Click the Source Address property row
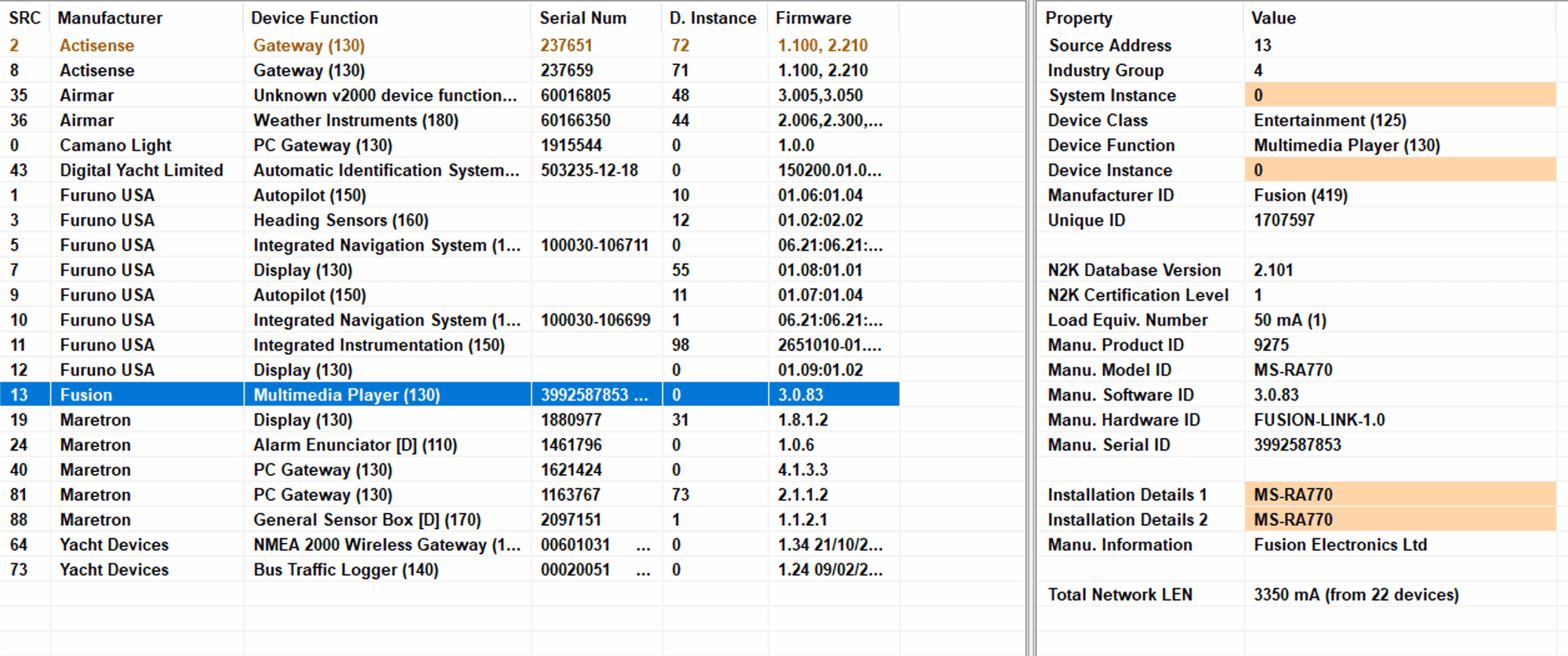The width and height of the screenshot is (1568, 656). tap(1297, 45)
